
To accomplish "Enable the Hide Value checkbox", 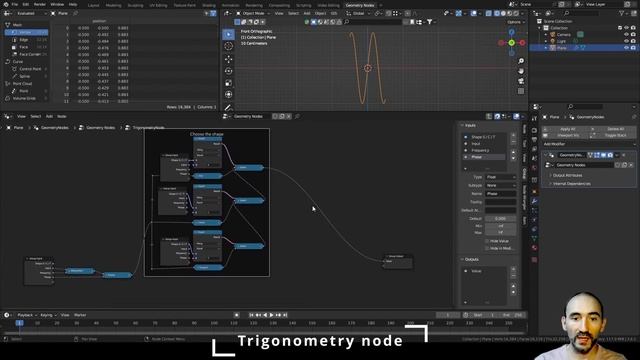I will [x=487, y=241].
